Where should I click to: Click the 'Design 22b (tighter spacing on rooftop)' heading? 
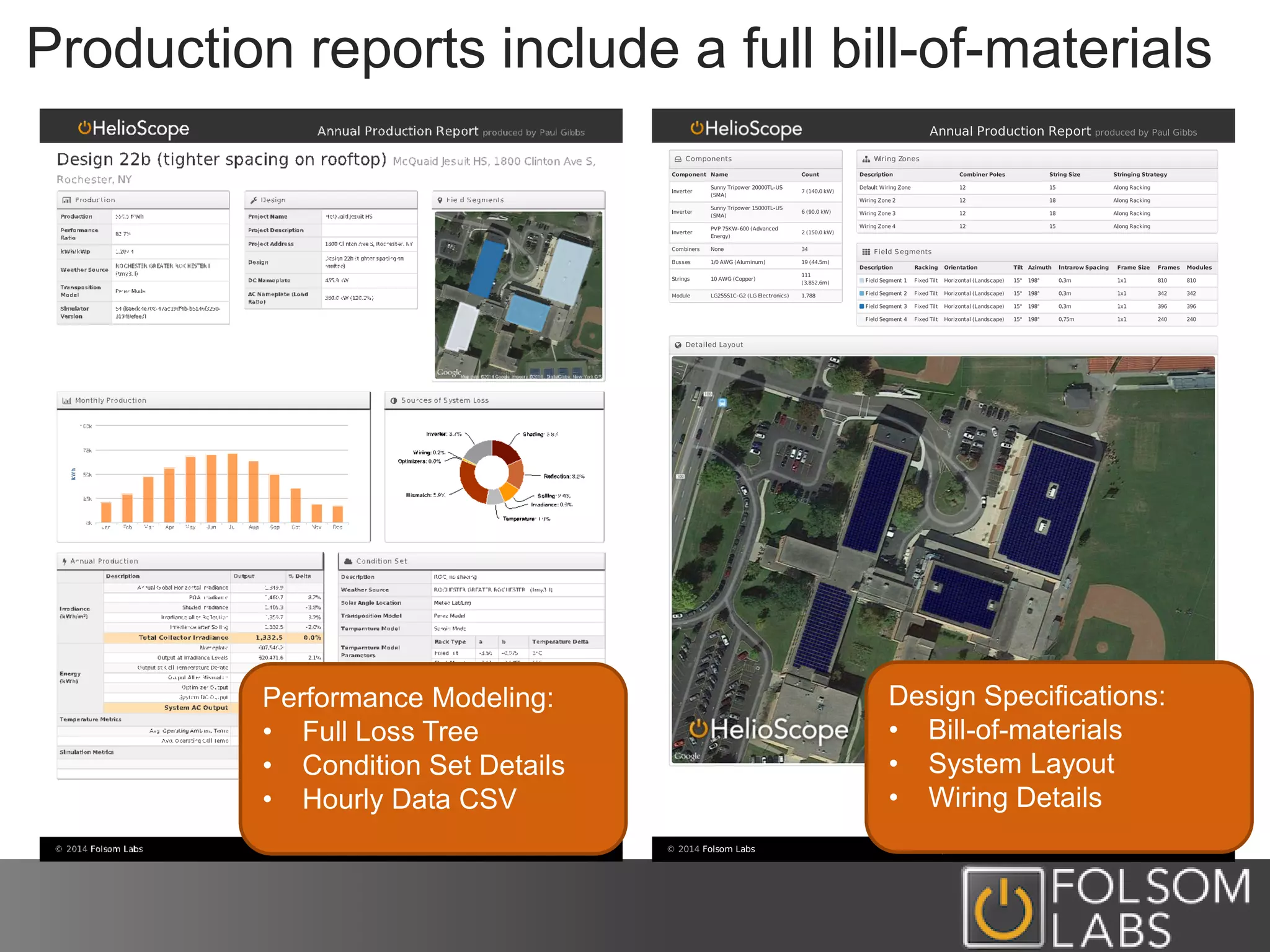[221, 160]
